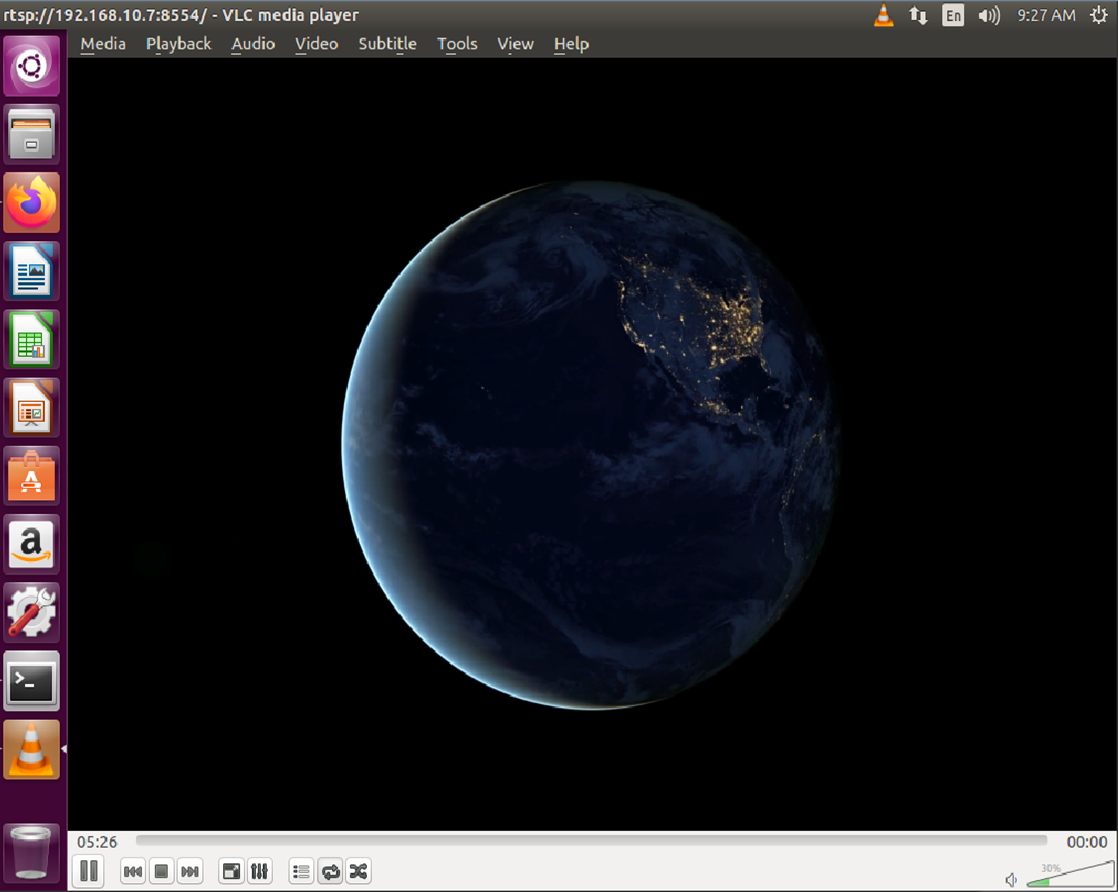1118x892 pixels.
Task: Open the clock showing 9:27 AM
Action: (x=1046, y=15)
